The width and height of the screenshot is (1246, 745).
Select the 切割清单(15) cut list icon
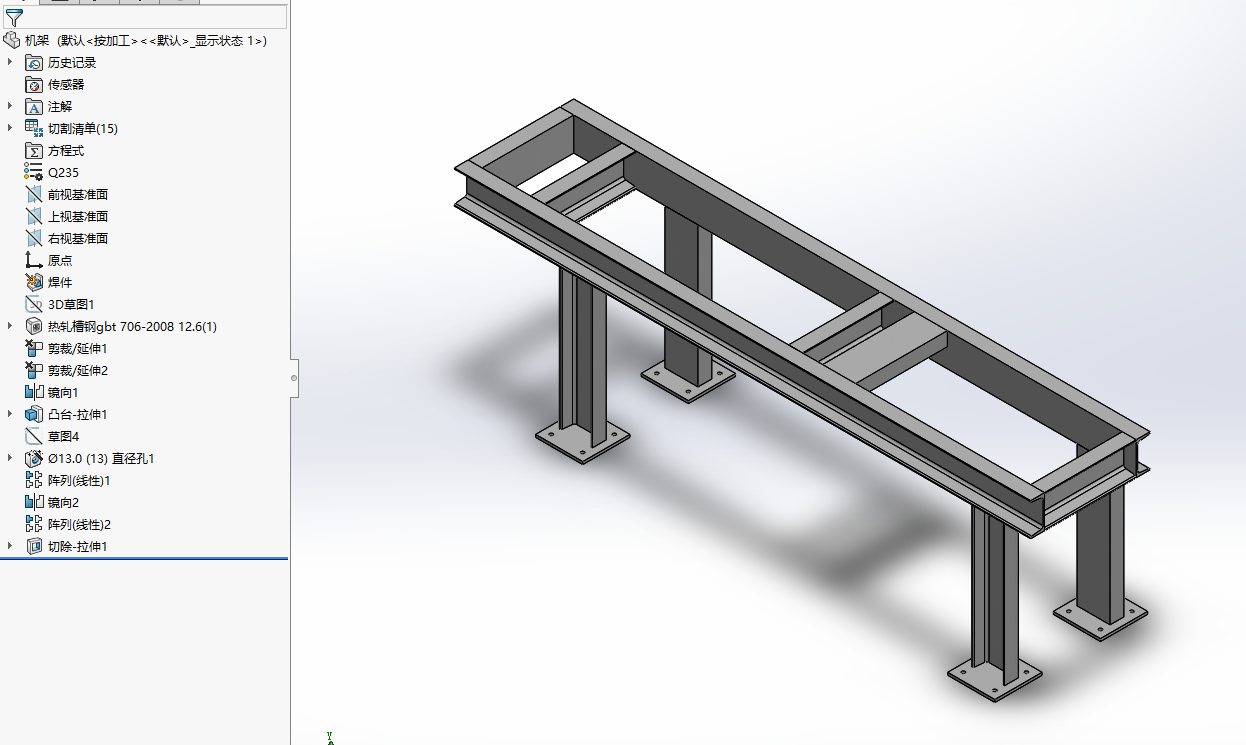pos(34,128)
